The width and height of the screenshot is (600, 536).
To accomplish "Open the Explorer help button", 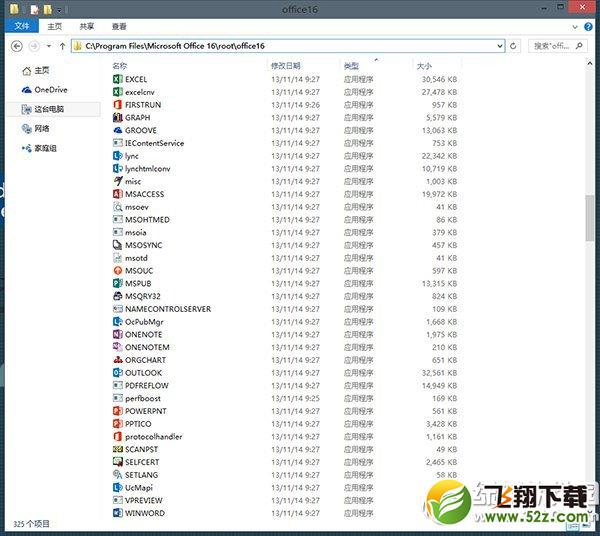I will 588,26.
